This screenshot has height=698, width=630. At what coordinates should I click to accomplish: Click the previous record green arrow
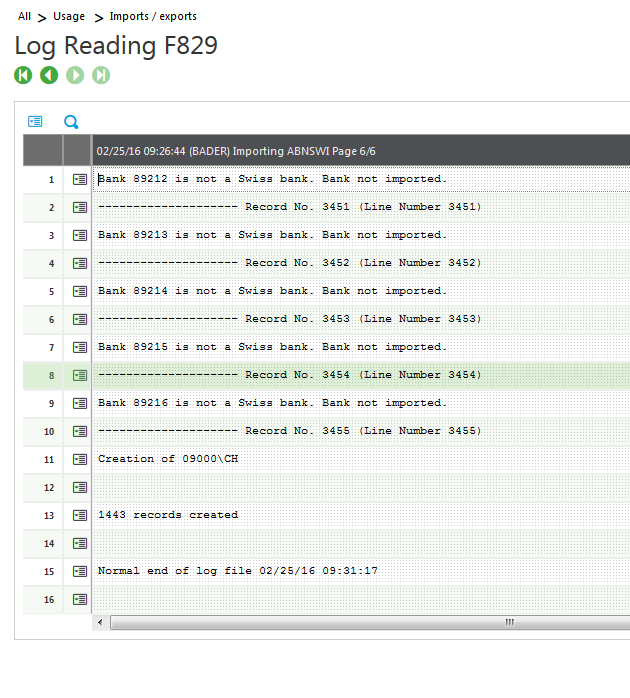49,75
